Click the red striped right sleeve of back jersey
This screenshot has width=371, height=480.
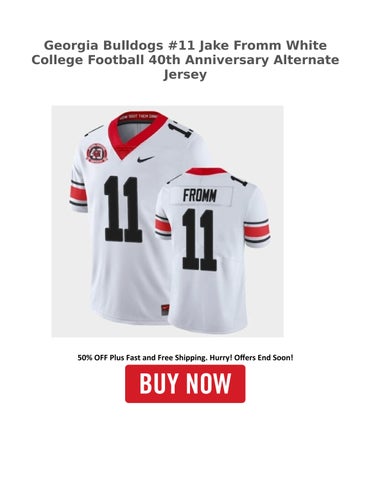point(257,231)
